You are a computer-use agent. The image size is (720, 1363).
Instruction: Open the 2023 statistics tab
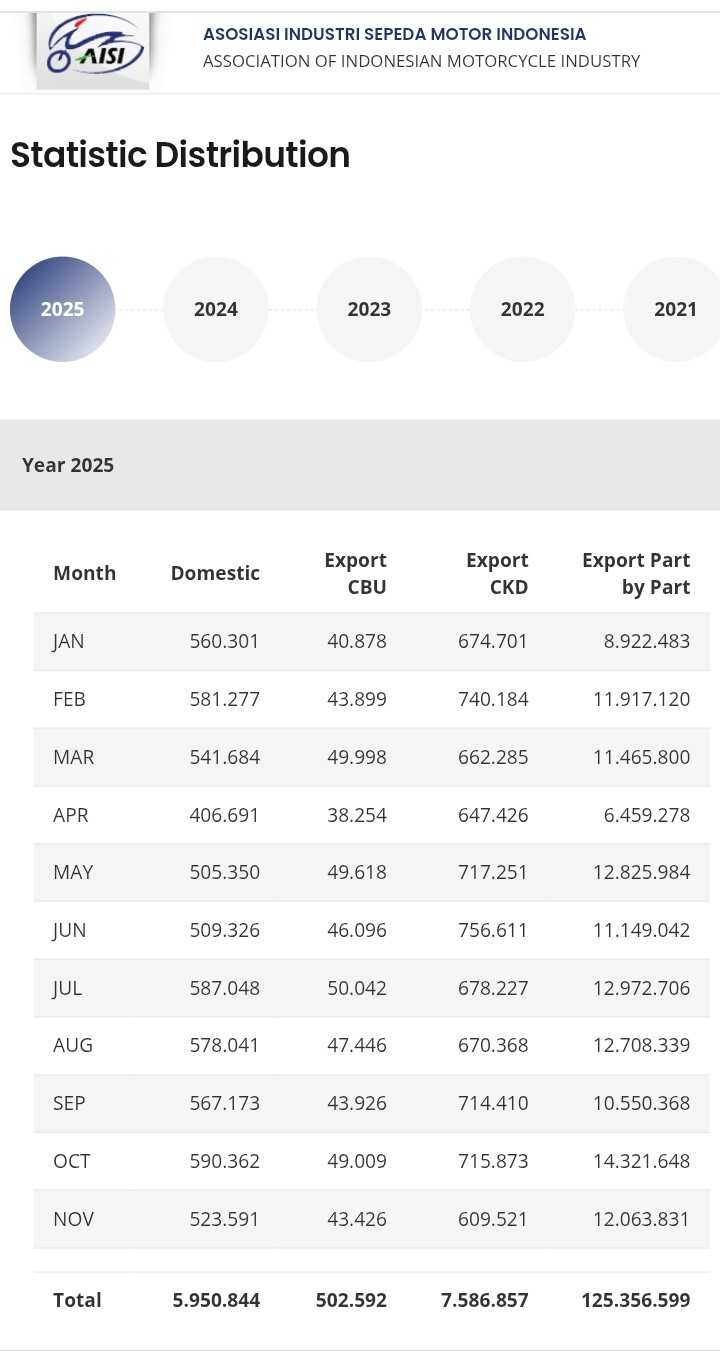tap(369, 309)
